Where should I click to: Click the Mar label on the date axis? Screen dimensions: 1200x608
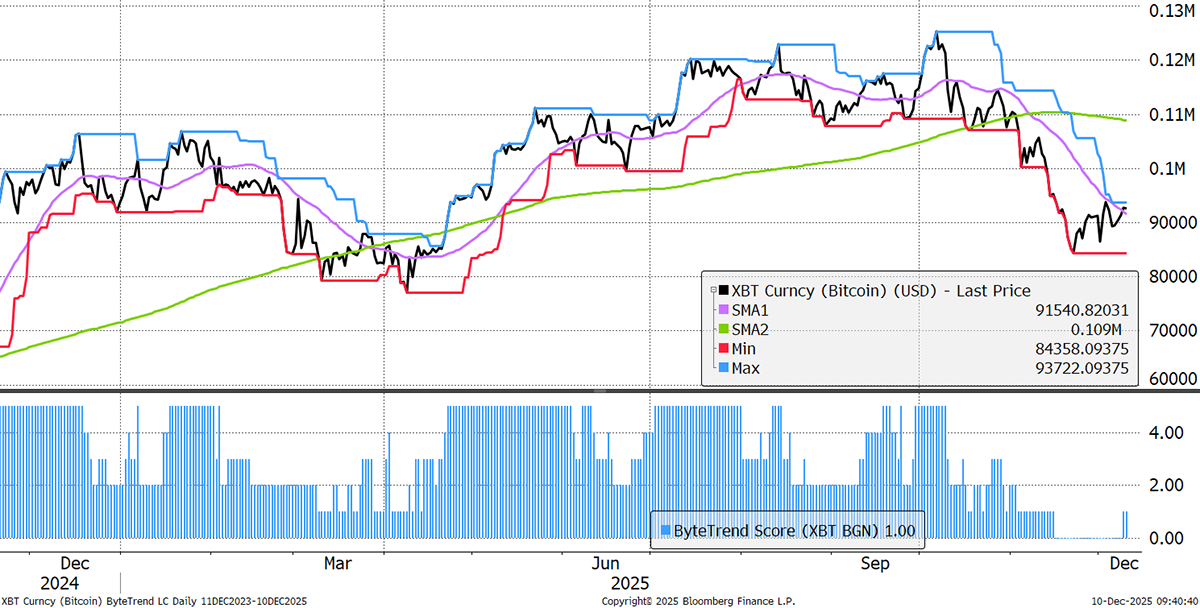[338, 564]
